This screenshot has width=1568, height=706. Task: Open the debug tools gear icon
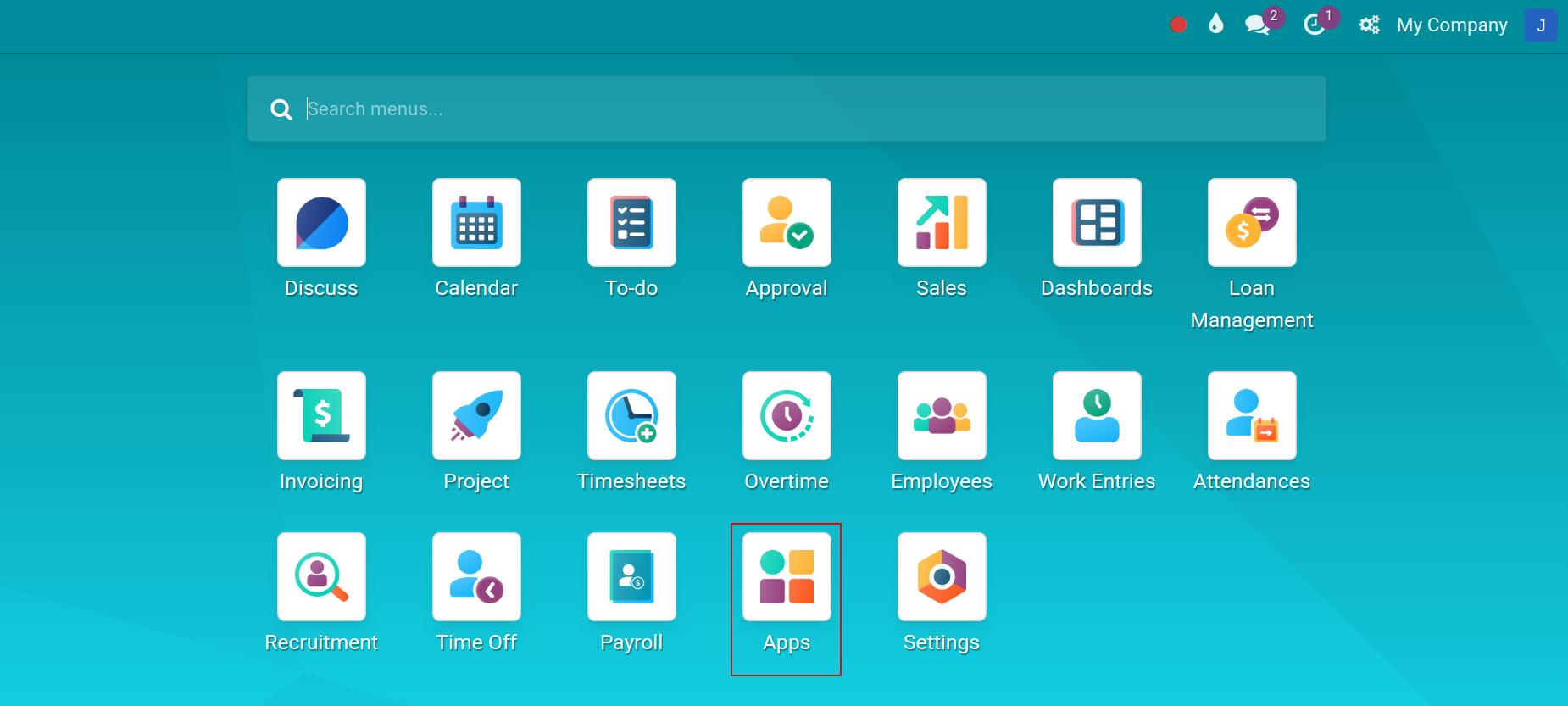coord(1369,25)
